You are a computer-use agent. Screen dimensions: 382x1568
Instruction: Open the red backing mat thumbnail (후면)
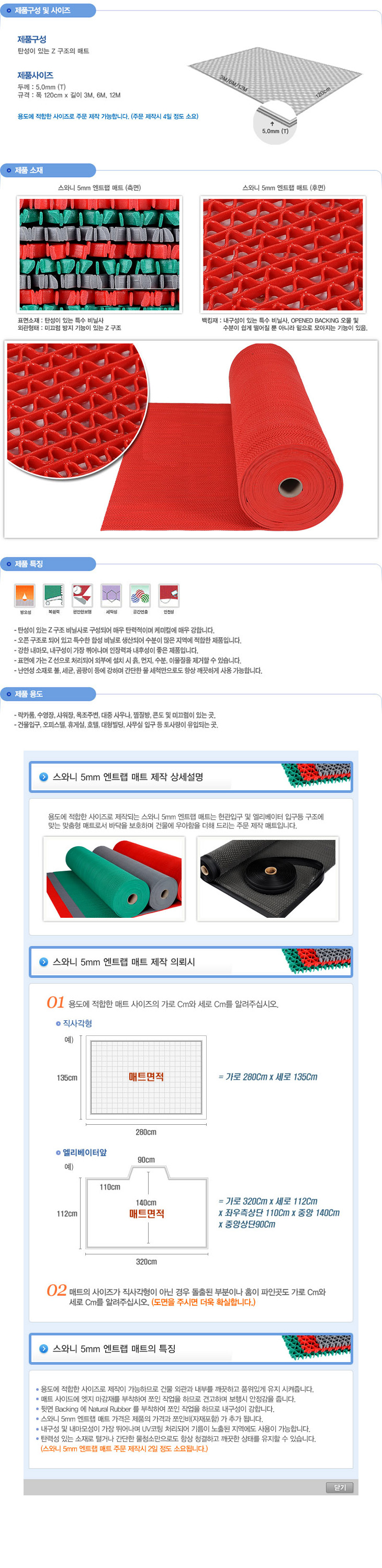283,255
